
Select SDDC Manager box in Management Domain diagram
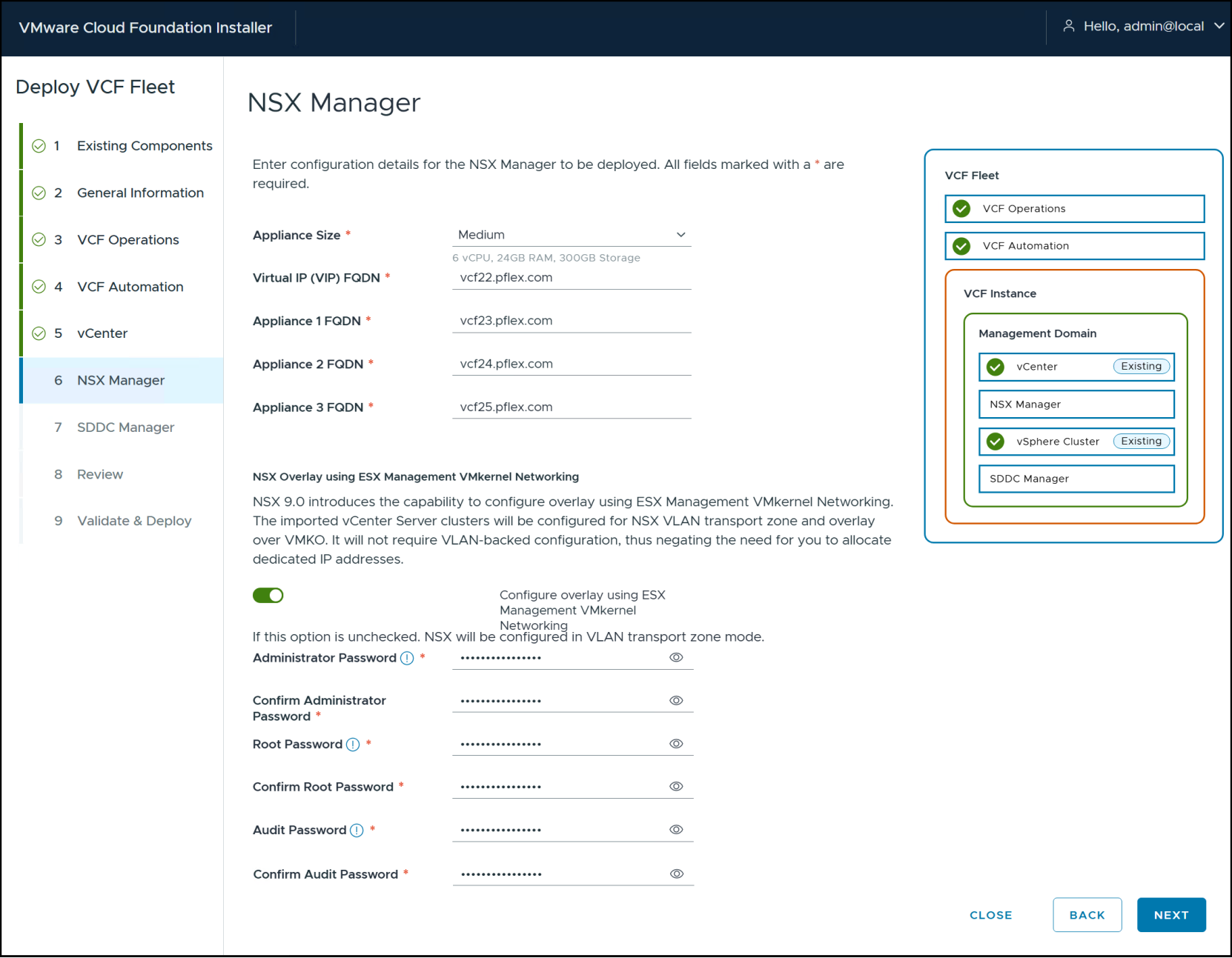[1076, 479]
